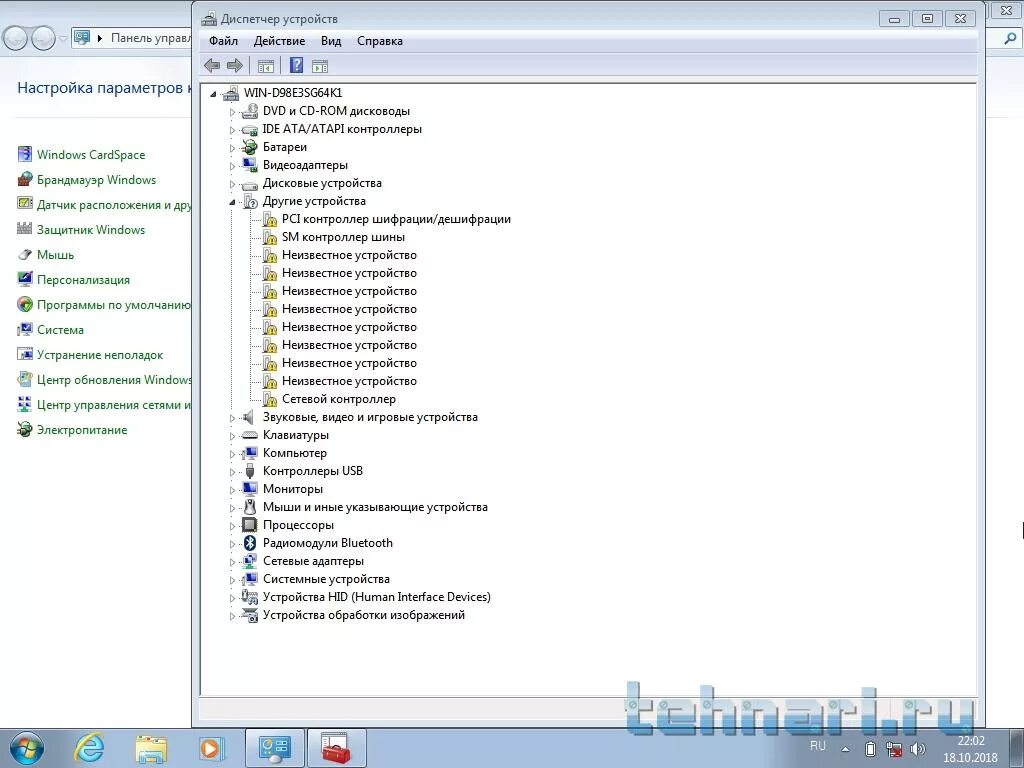Select the first Неизвестное устройство below SM контроллер шины
This screenshot has height=768, width=1024.
coord(349,255)
